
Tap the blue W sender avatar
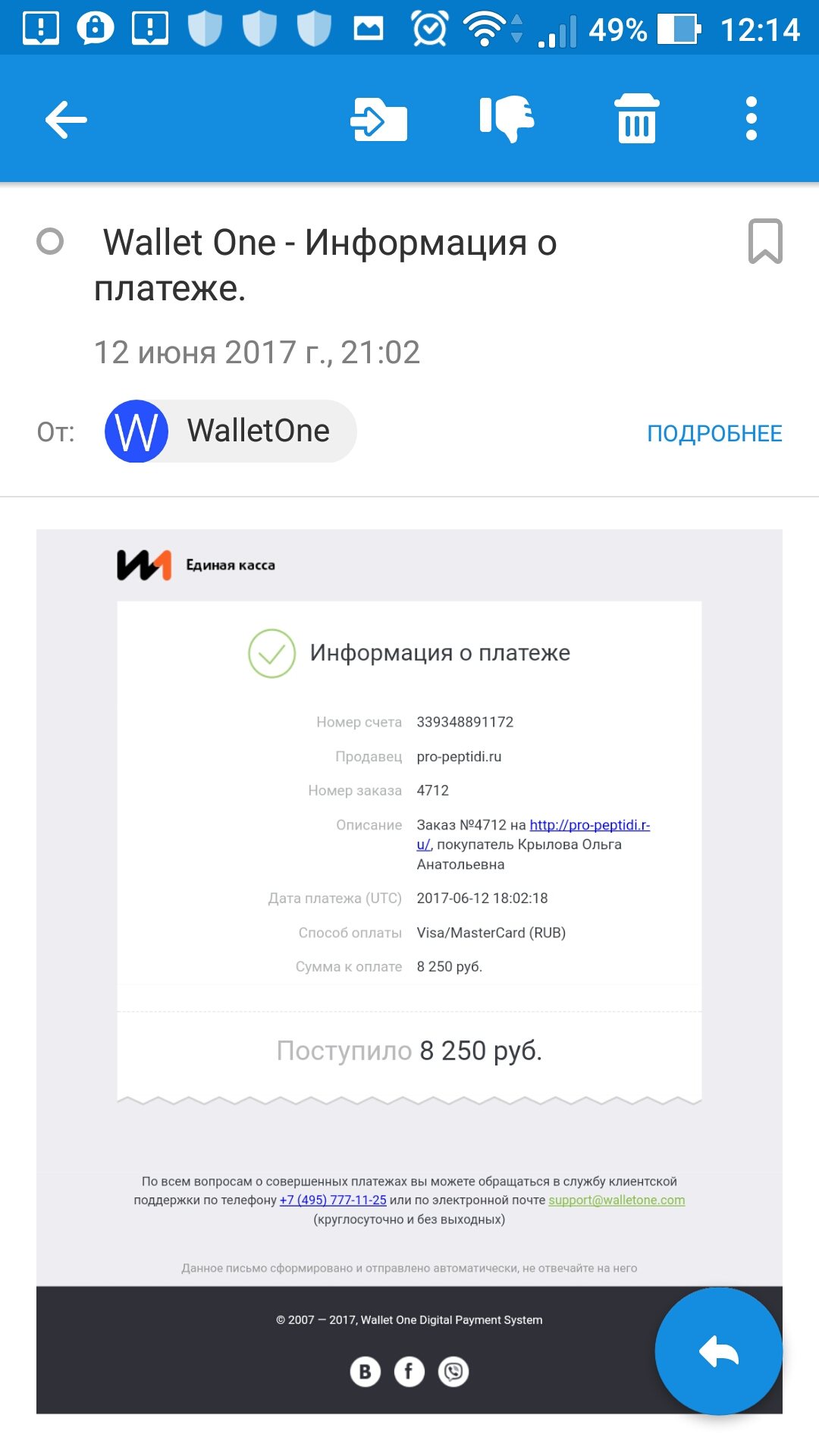(x=136, y=431)
